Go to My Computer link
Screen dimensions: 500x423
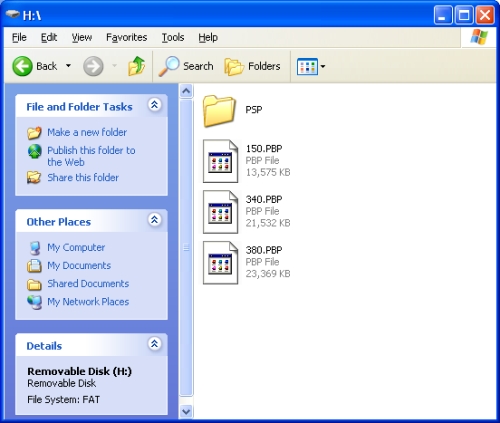click(x=76, y=247)
